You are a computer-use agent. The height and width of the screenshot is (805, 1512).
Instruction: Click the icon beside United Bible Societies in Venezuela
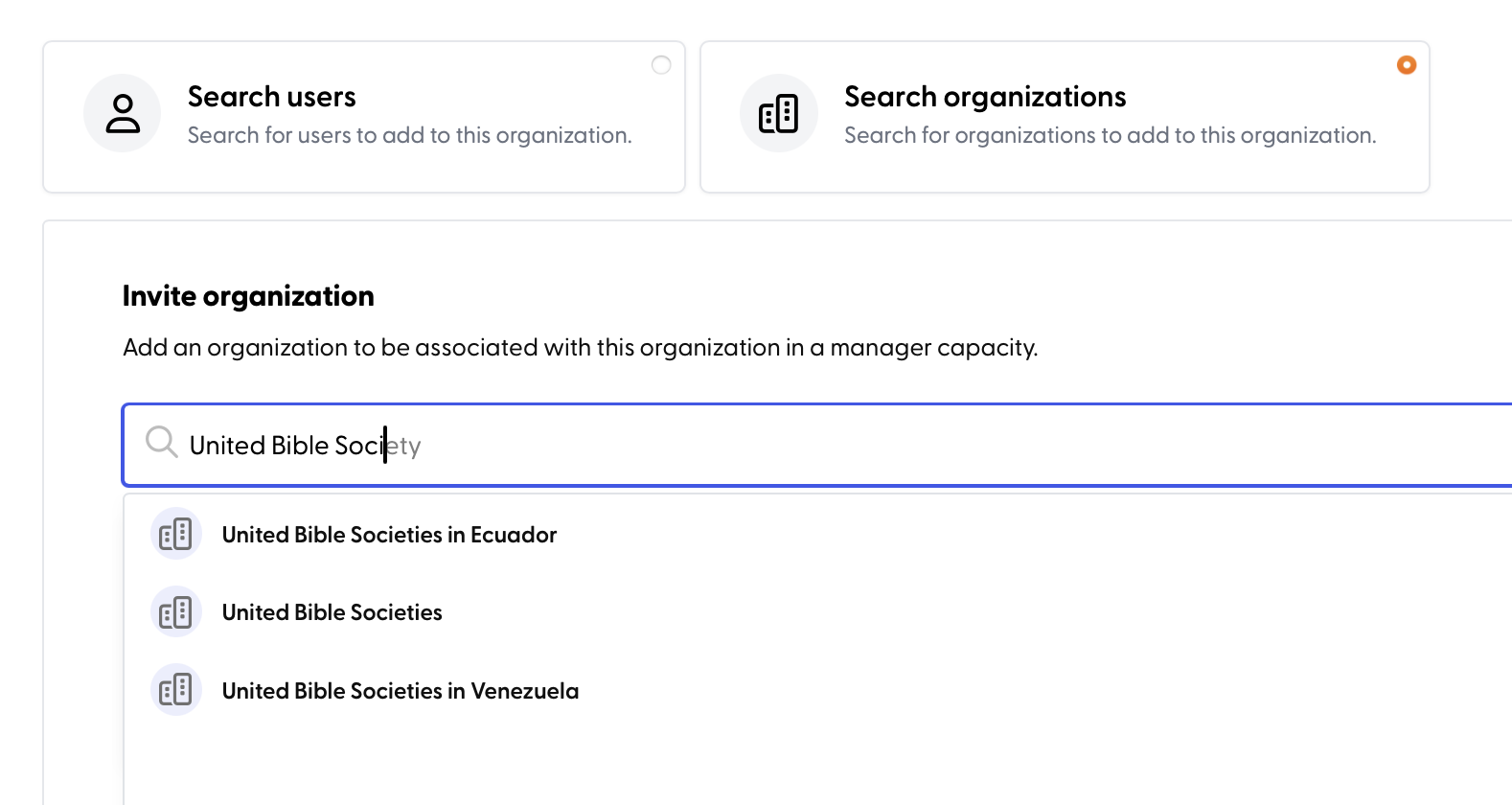(176, 690)
